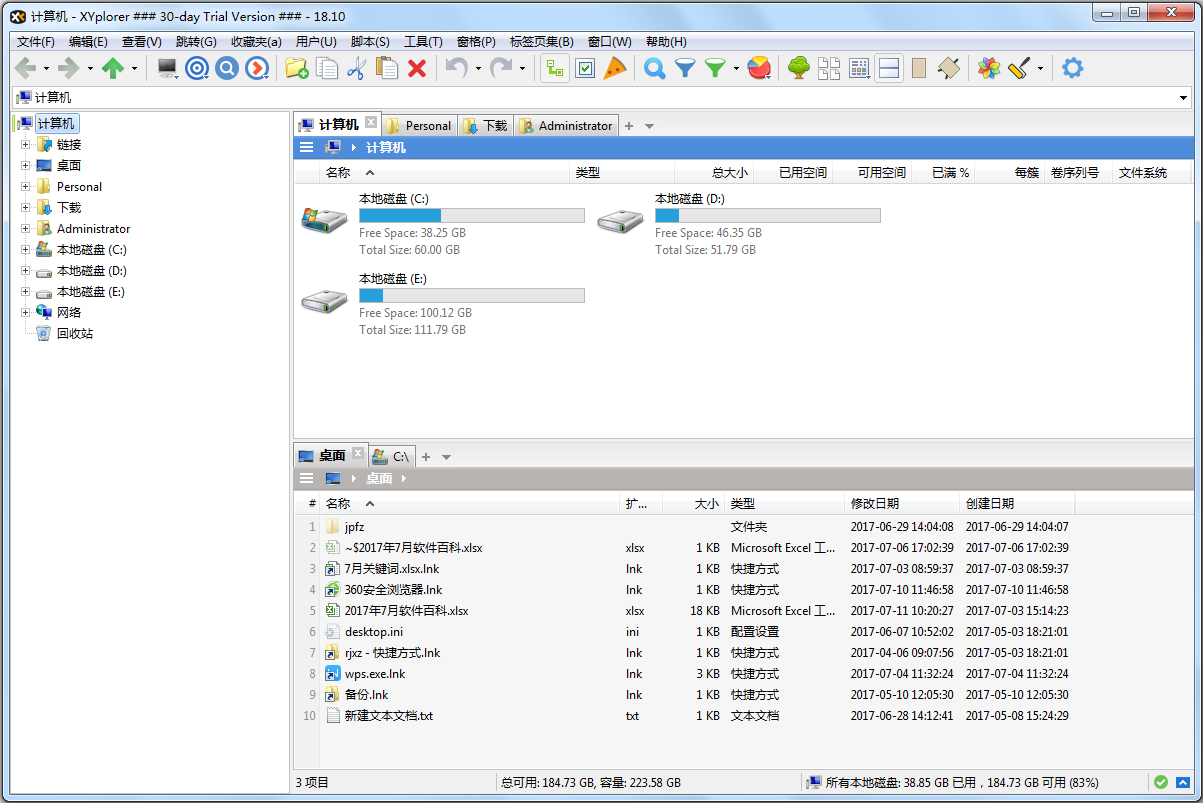The width and height of the screenshot is (1203, 803).
Task: Open the Redo dropdown arrow
Action: click(x=522, y=68)
